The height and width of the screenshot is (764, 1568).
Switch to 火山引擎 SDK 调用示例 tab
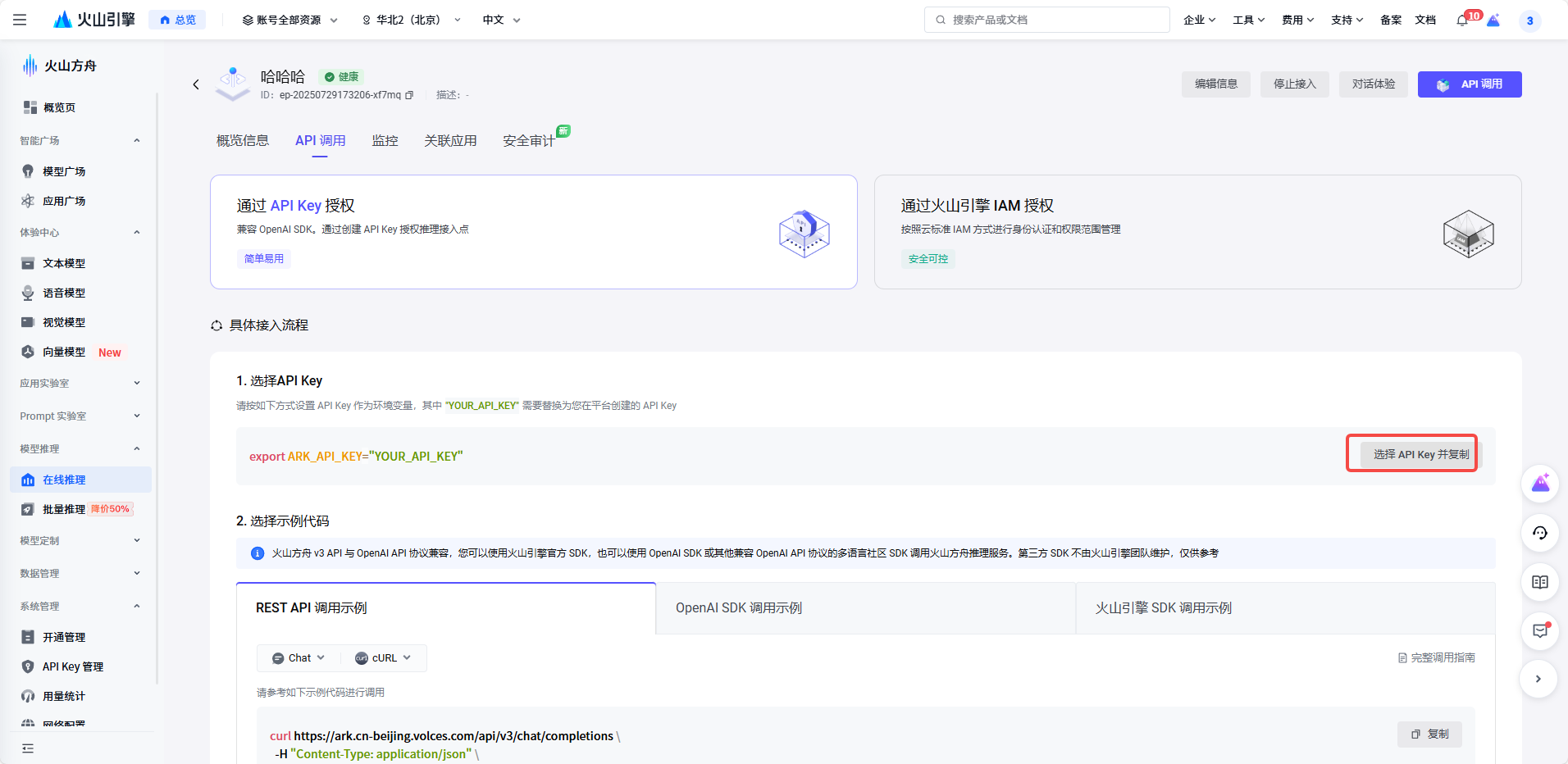tap(1286, 608)
